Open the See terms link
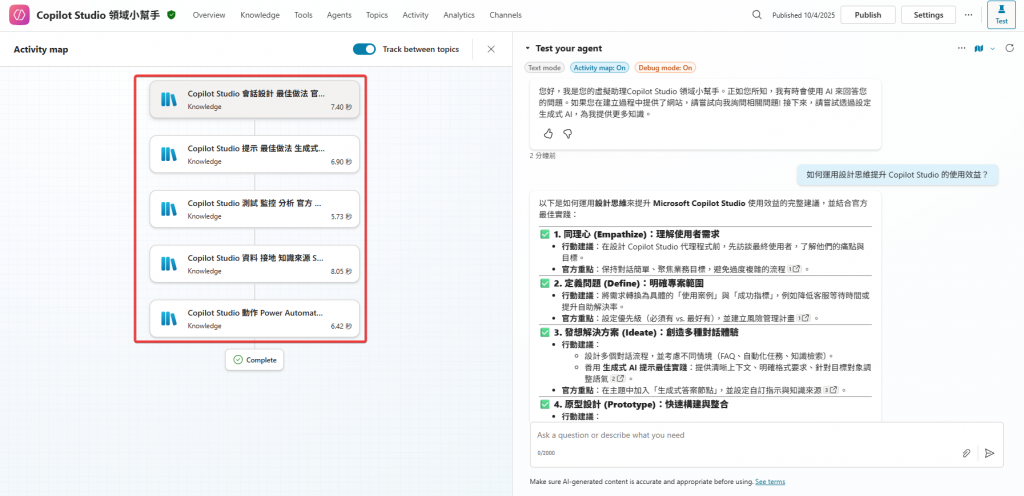This screenshot has width=1024, height=496. (770, 482)
